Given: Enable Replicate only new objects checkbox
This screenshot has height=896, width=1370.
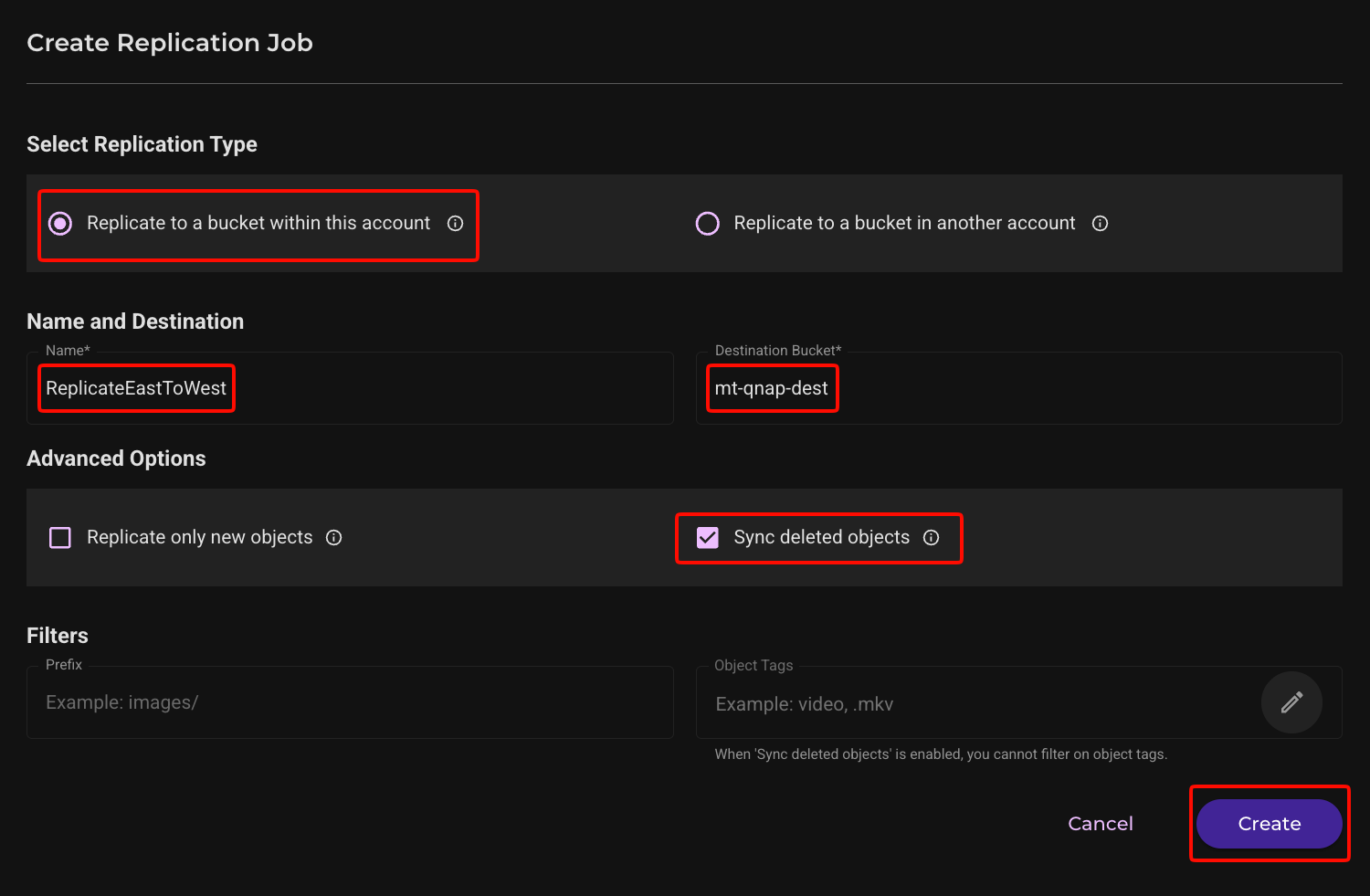Looking at the screenshot, I should [60, 538].
